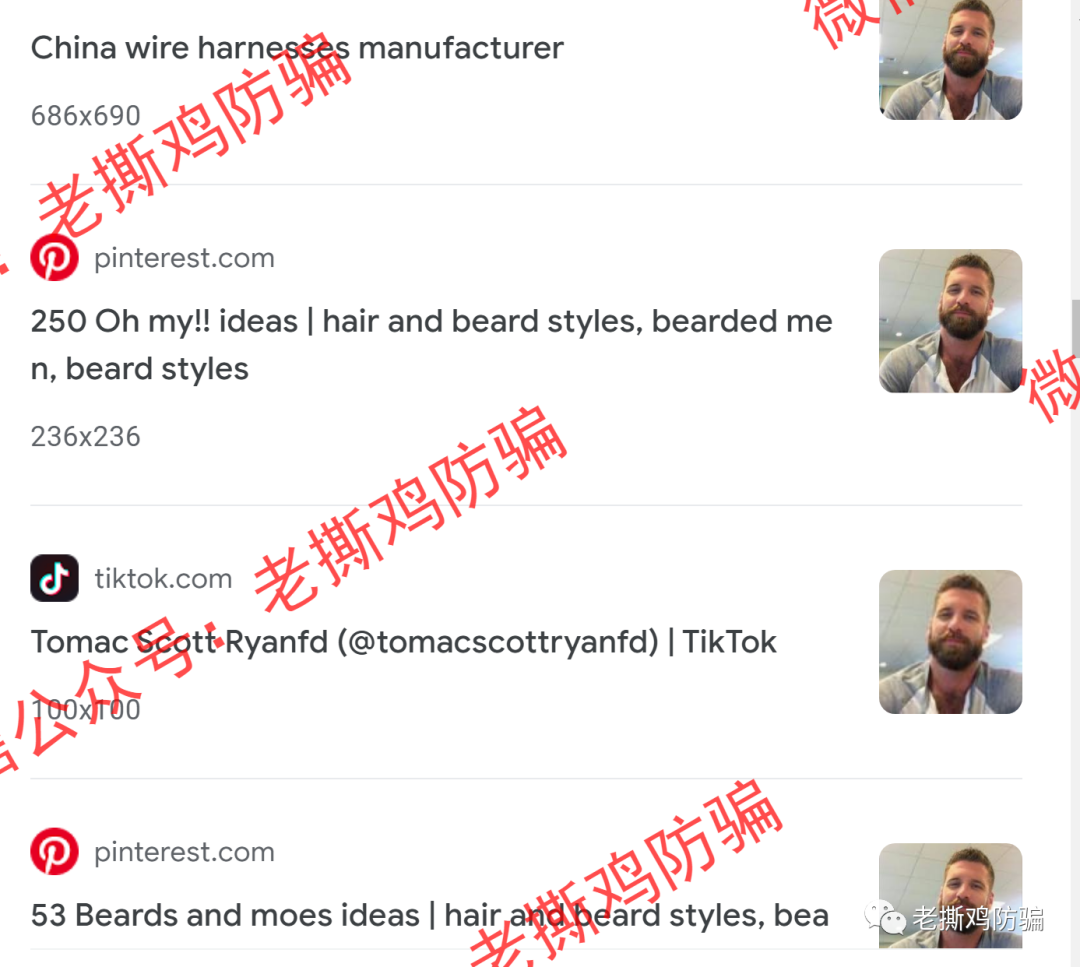Screen dimensions: 1080x967
Task: View thumbnail beside China wire harnesses result
Action: pos(951,60)
